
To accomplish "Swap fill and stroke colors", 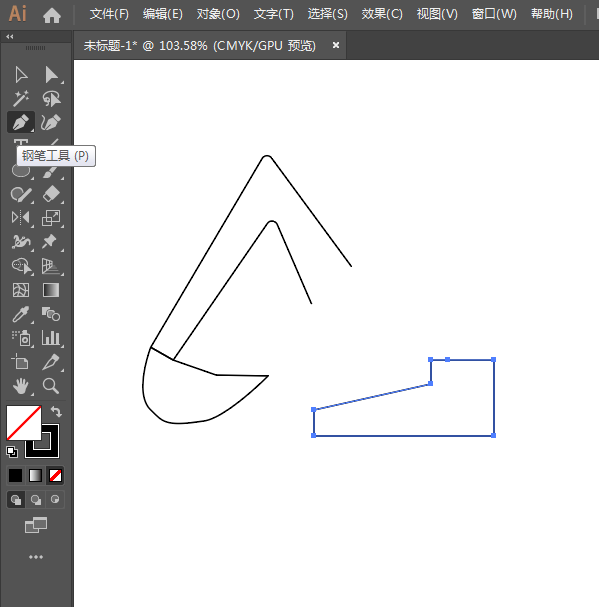I will (57, 411).
